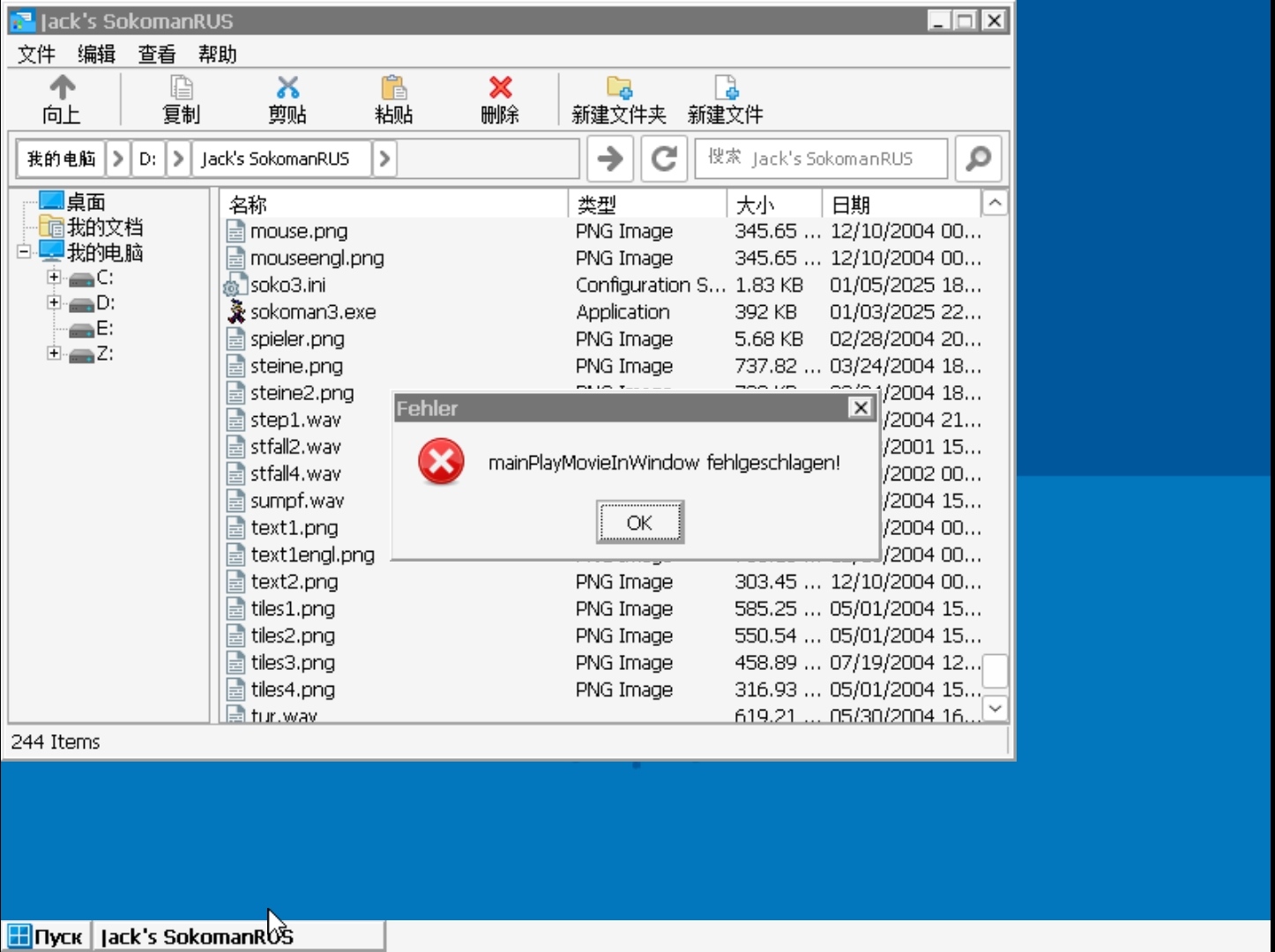Select the file tiles2.png
This screenshot has width=1275, height=952.
pos(293,636)
